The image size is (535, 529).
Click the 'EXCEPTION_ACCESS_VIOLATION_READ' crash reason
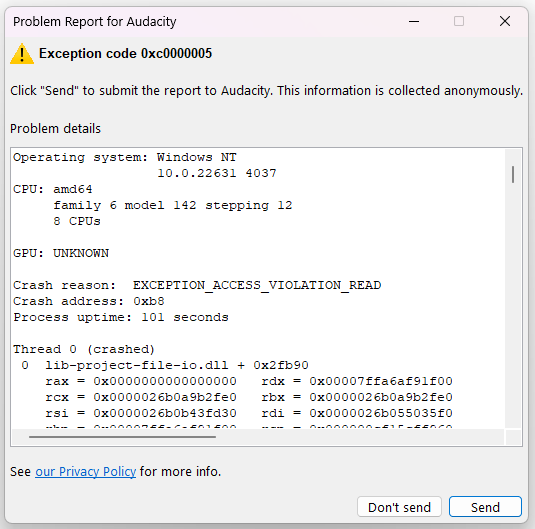(x=257, y=285)
